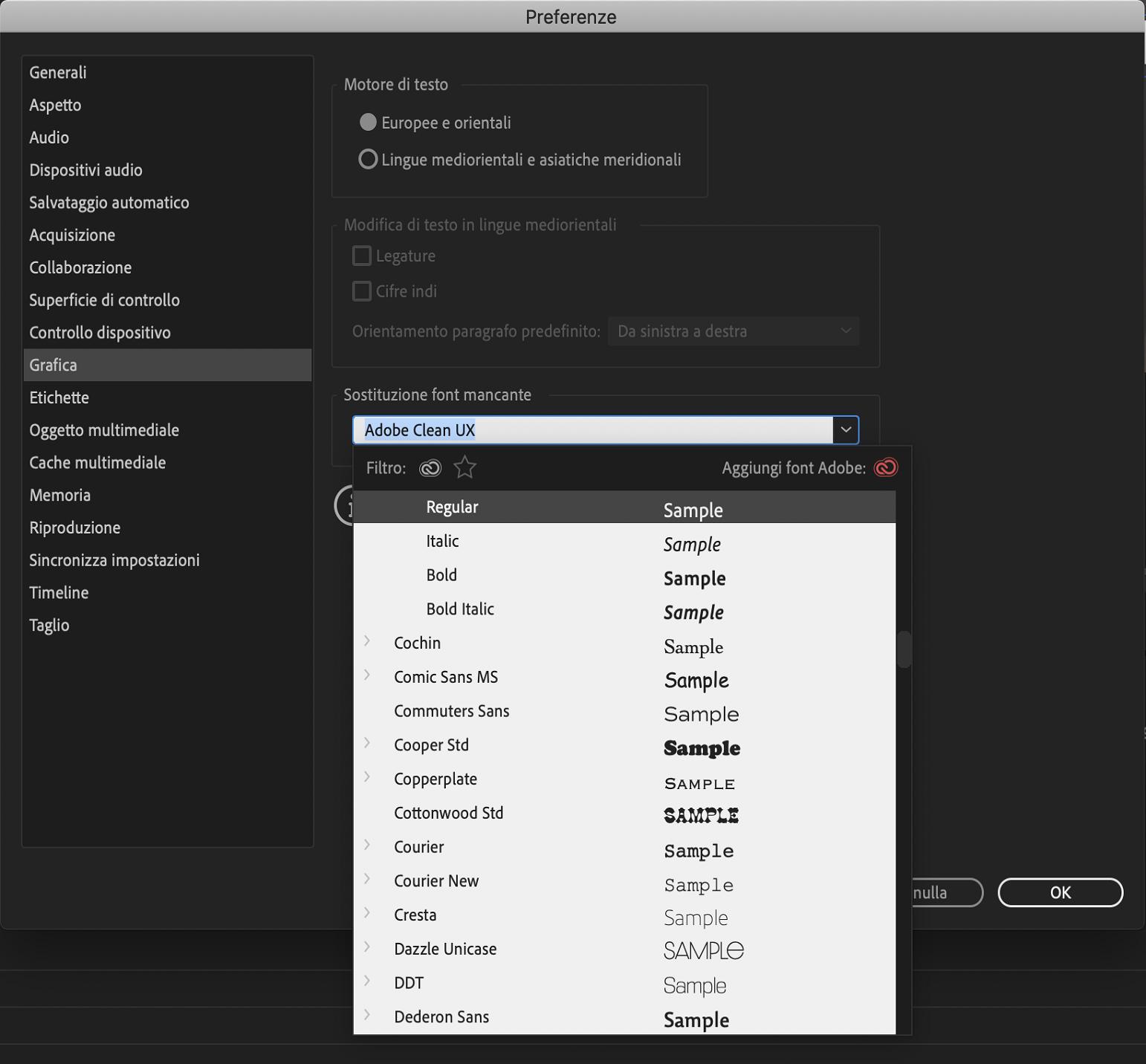Confirm preferences with OK button
1146x1064 pixels.
coord(1060,892)
